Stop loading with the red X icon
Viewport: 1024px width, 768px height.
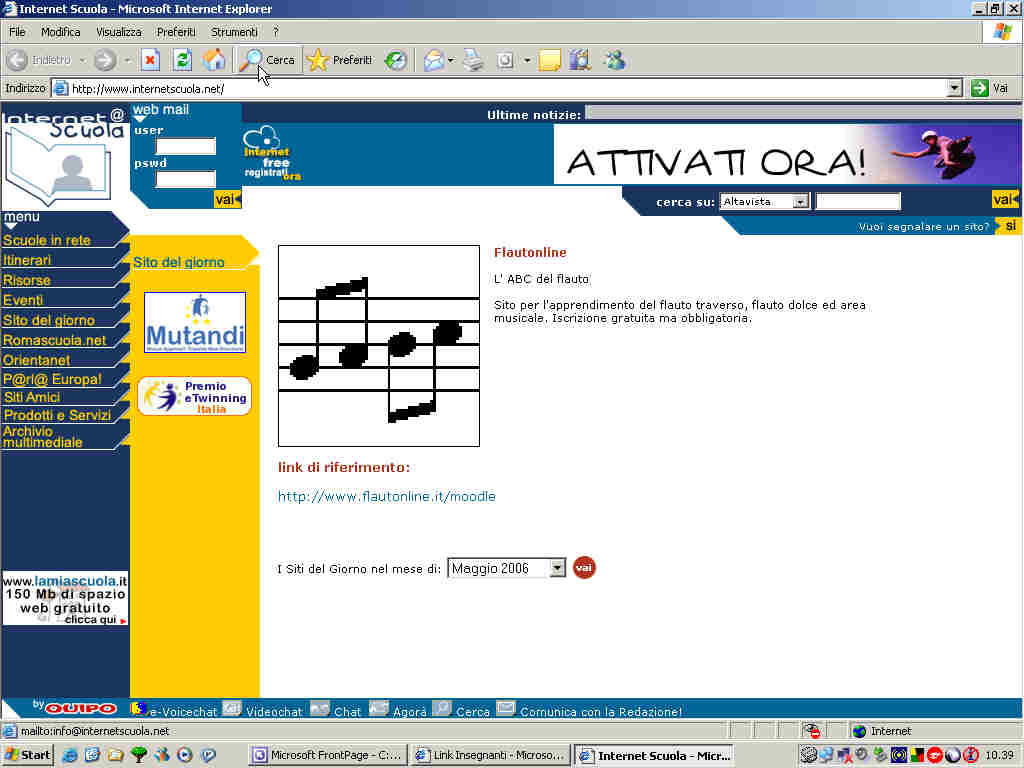click(151, 60)
